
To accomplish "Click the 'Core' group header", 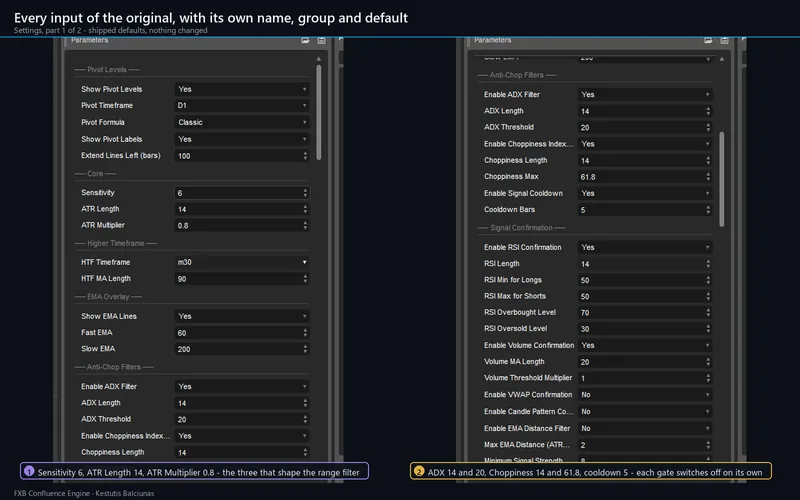I will 95,174.
